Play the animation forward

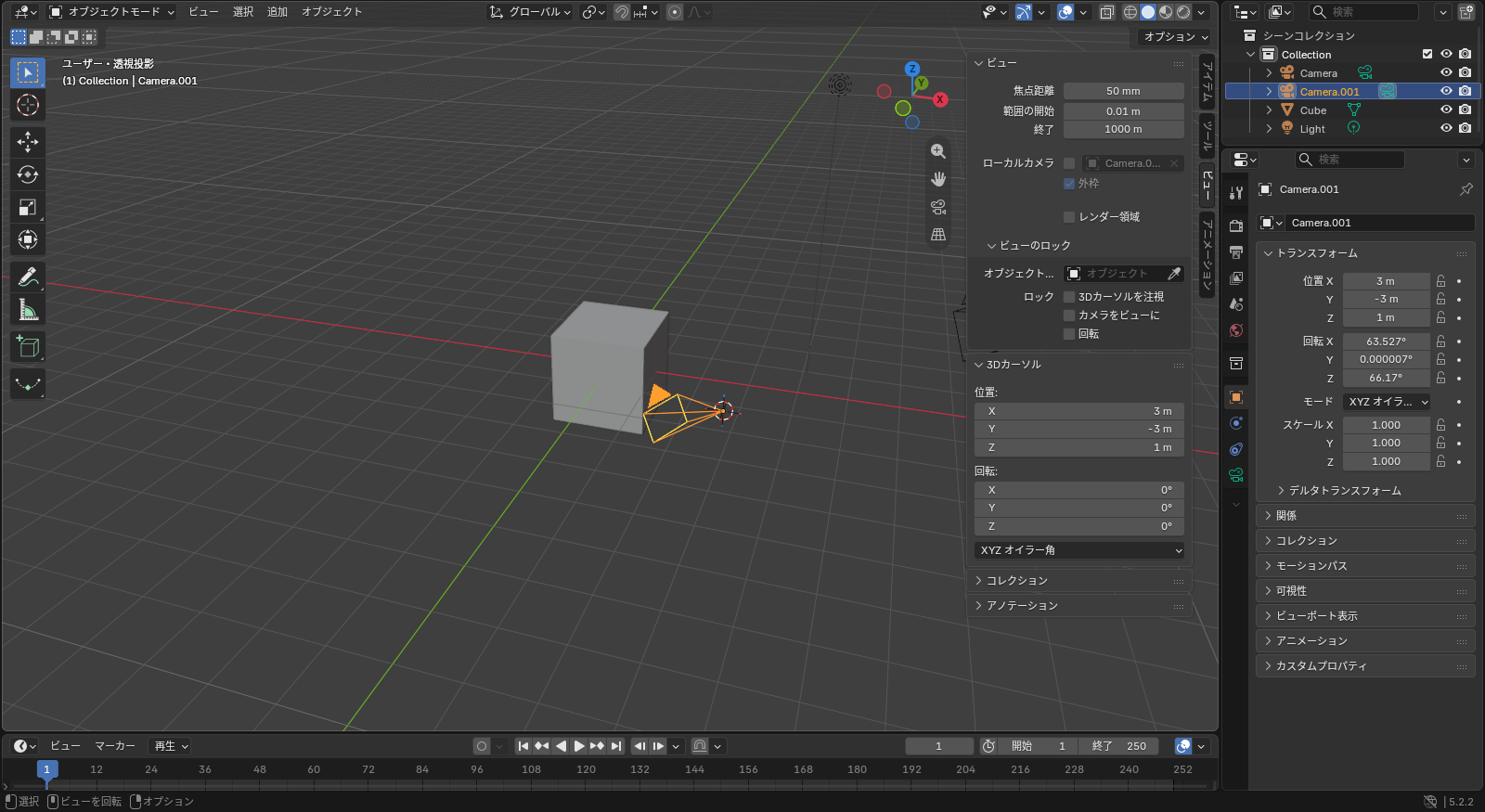pos(579,746)
